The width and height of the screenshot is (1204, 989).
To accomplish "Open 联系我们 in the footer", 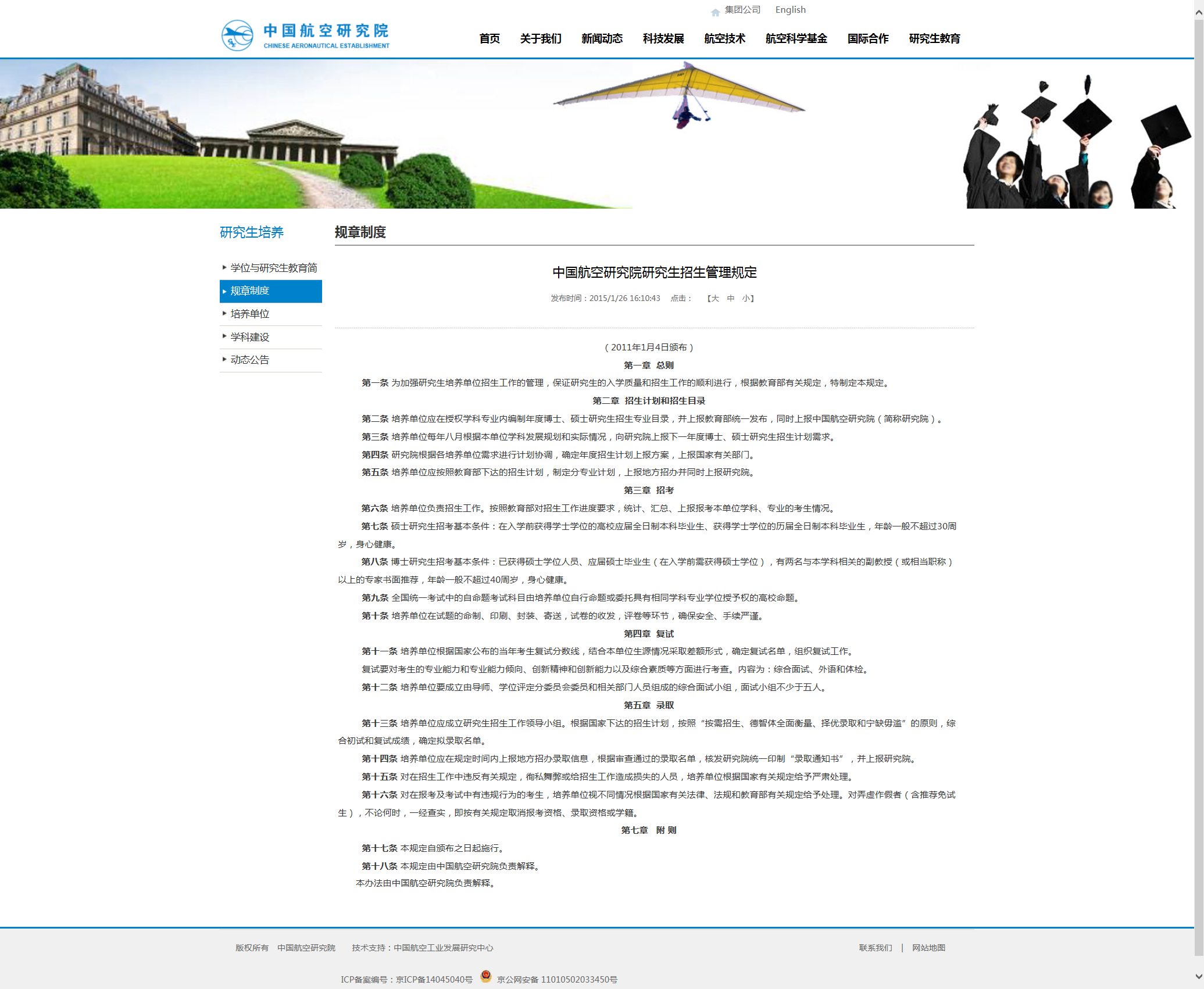I will click(876, 948).
